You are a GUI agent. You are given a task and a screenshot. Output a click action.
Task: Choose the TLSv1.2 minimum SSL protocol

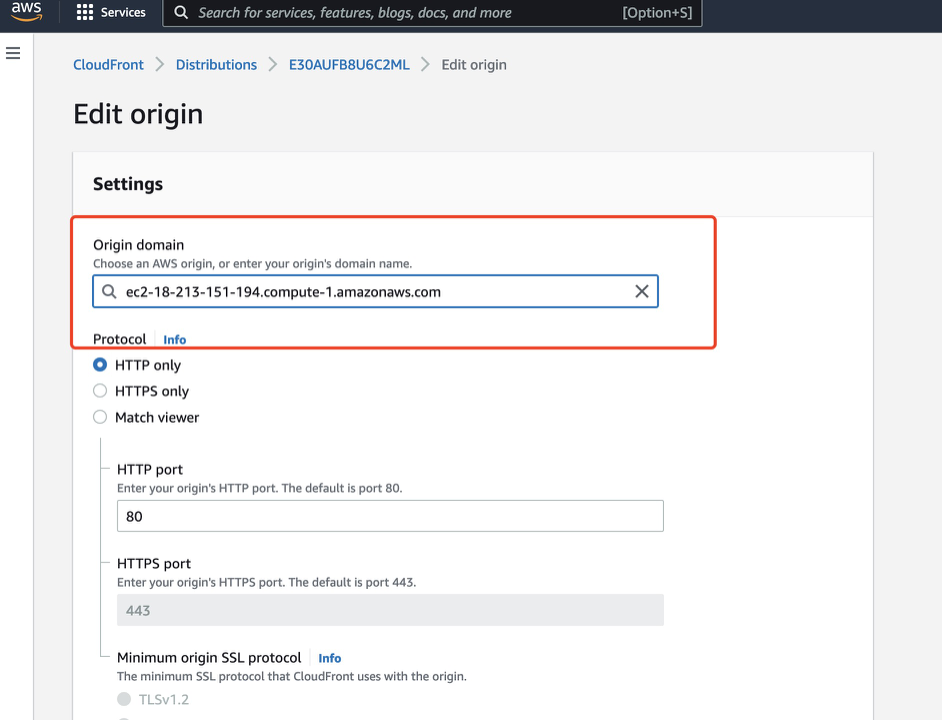124,699
